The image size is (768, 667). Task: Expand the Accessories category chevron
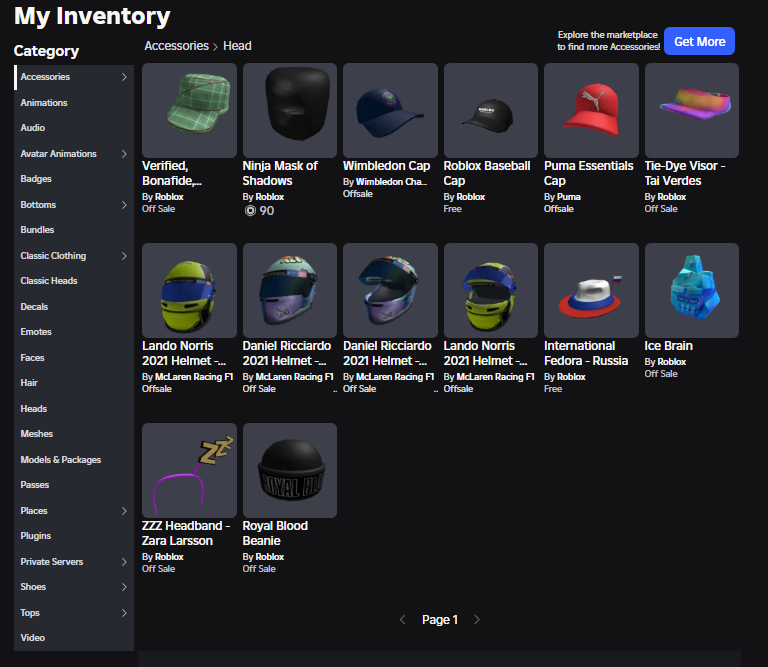[124, 77]
